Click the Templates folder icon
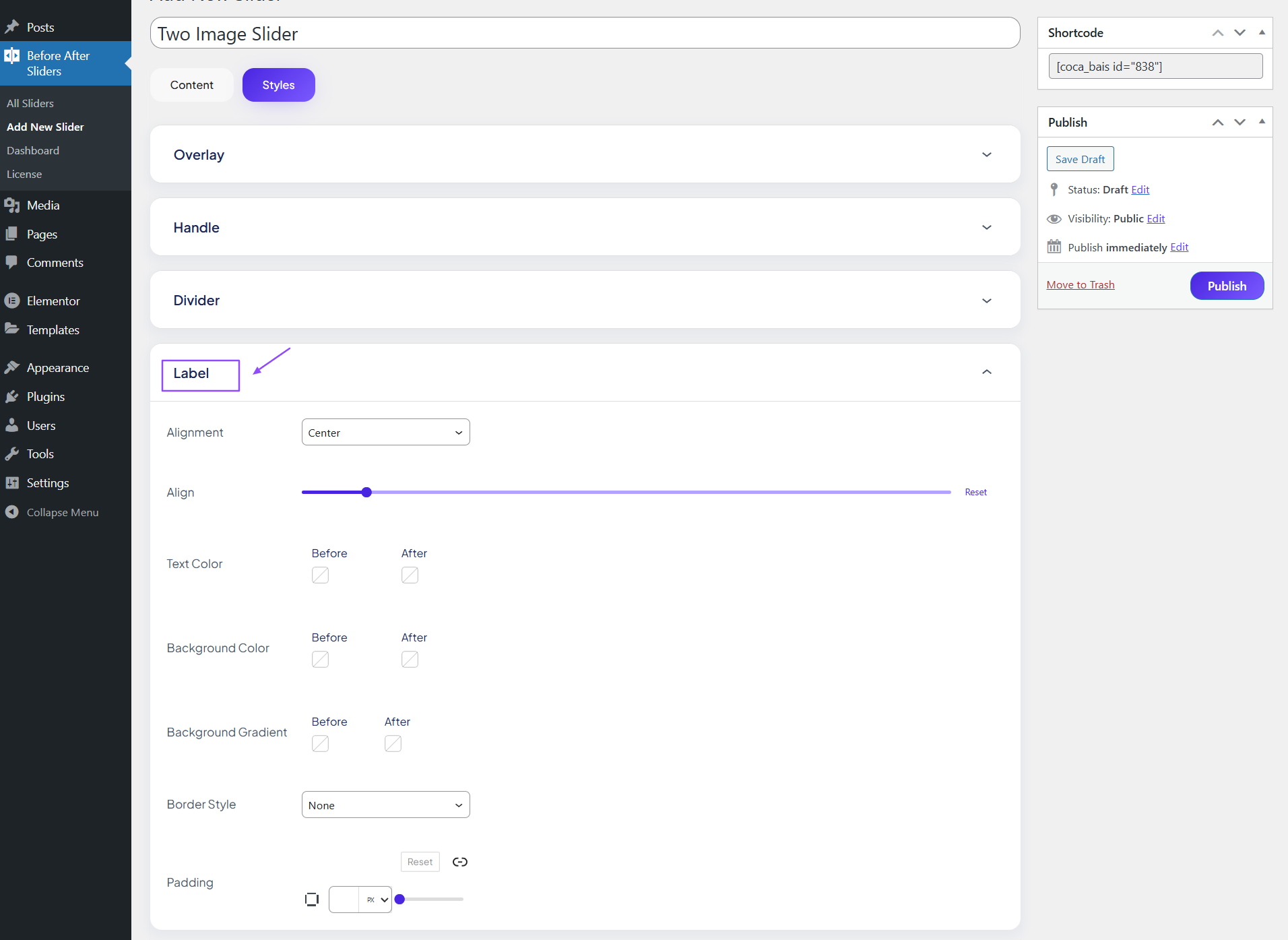This screenshot has width=1288, height=940. [x=12, y=330]
